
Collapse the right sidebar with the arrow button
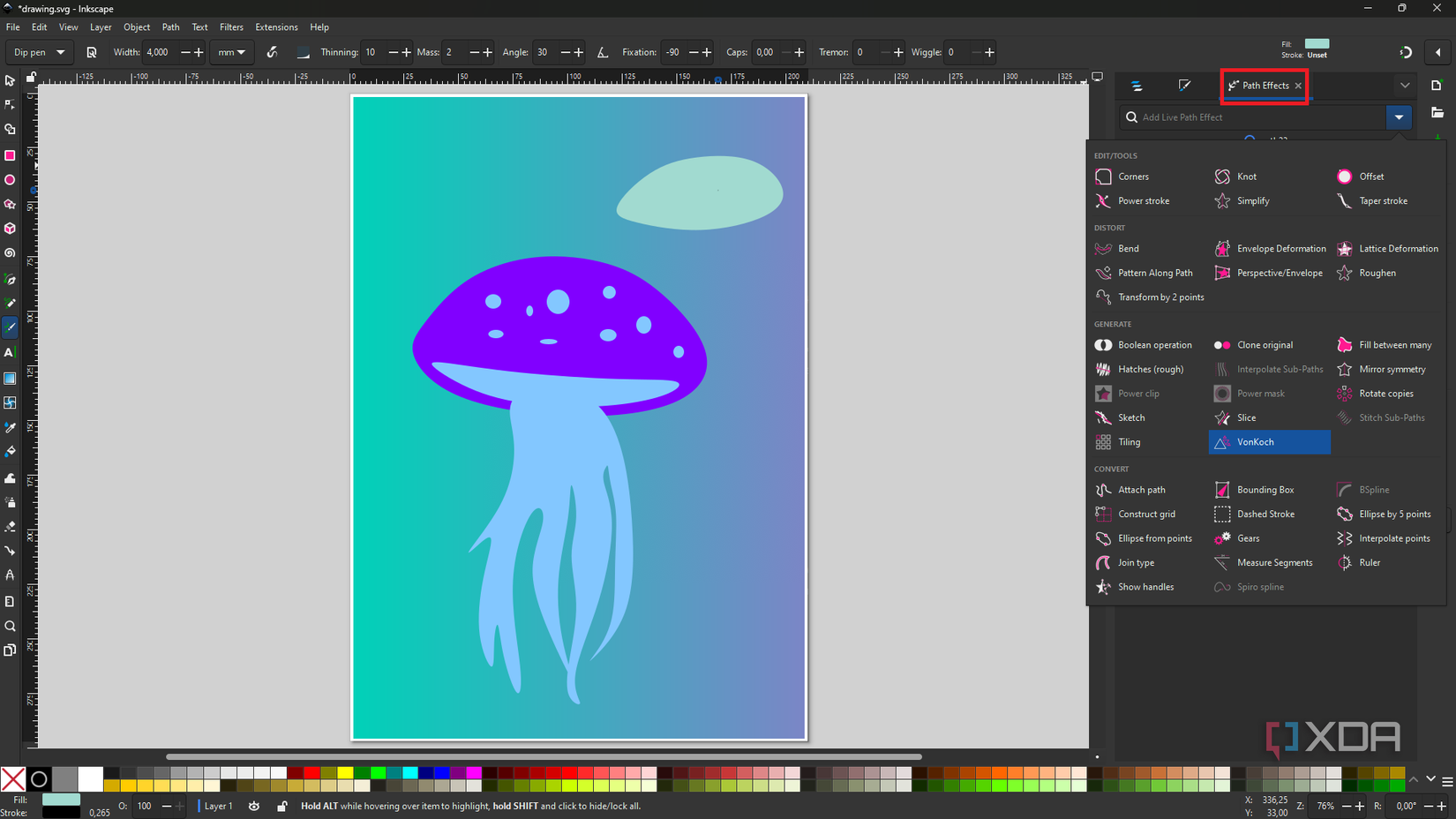(1439, 52)
